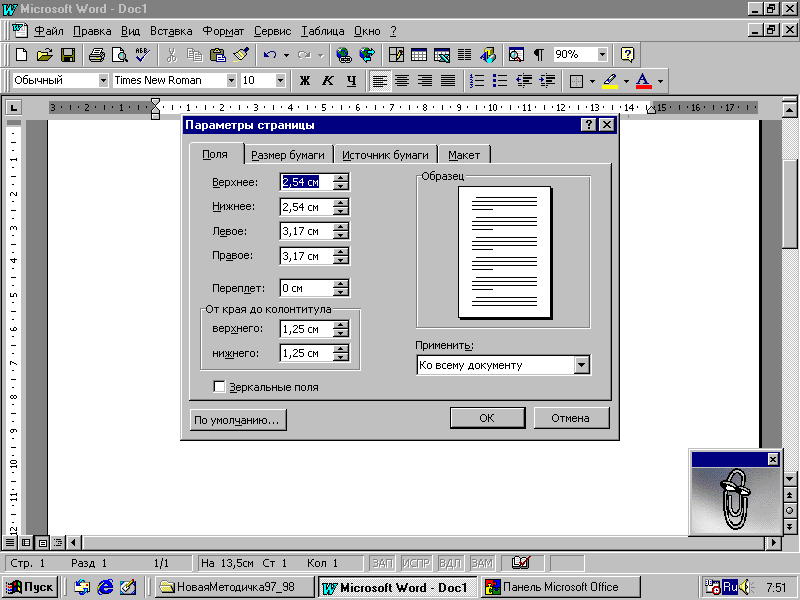
Task: Show the Web toolbar
Action: pyautogui.click(x=367, y=55)
